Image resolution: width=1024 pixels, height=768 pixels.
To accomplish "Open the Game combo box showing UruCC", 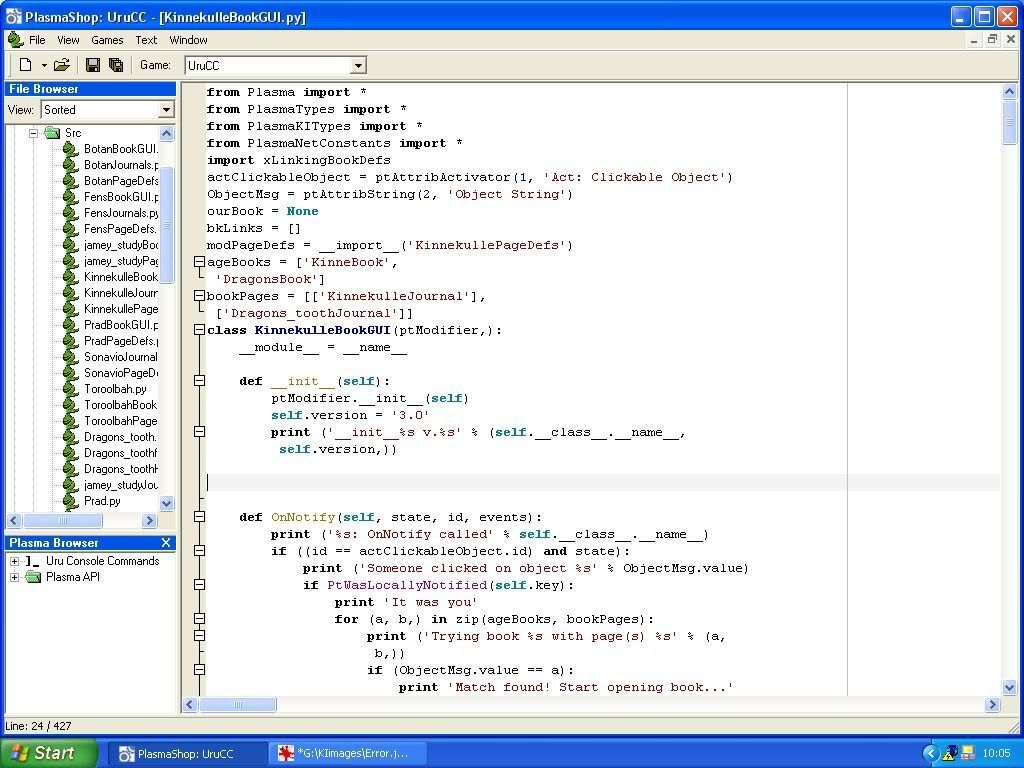I will click(276, 65).
